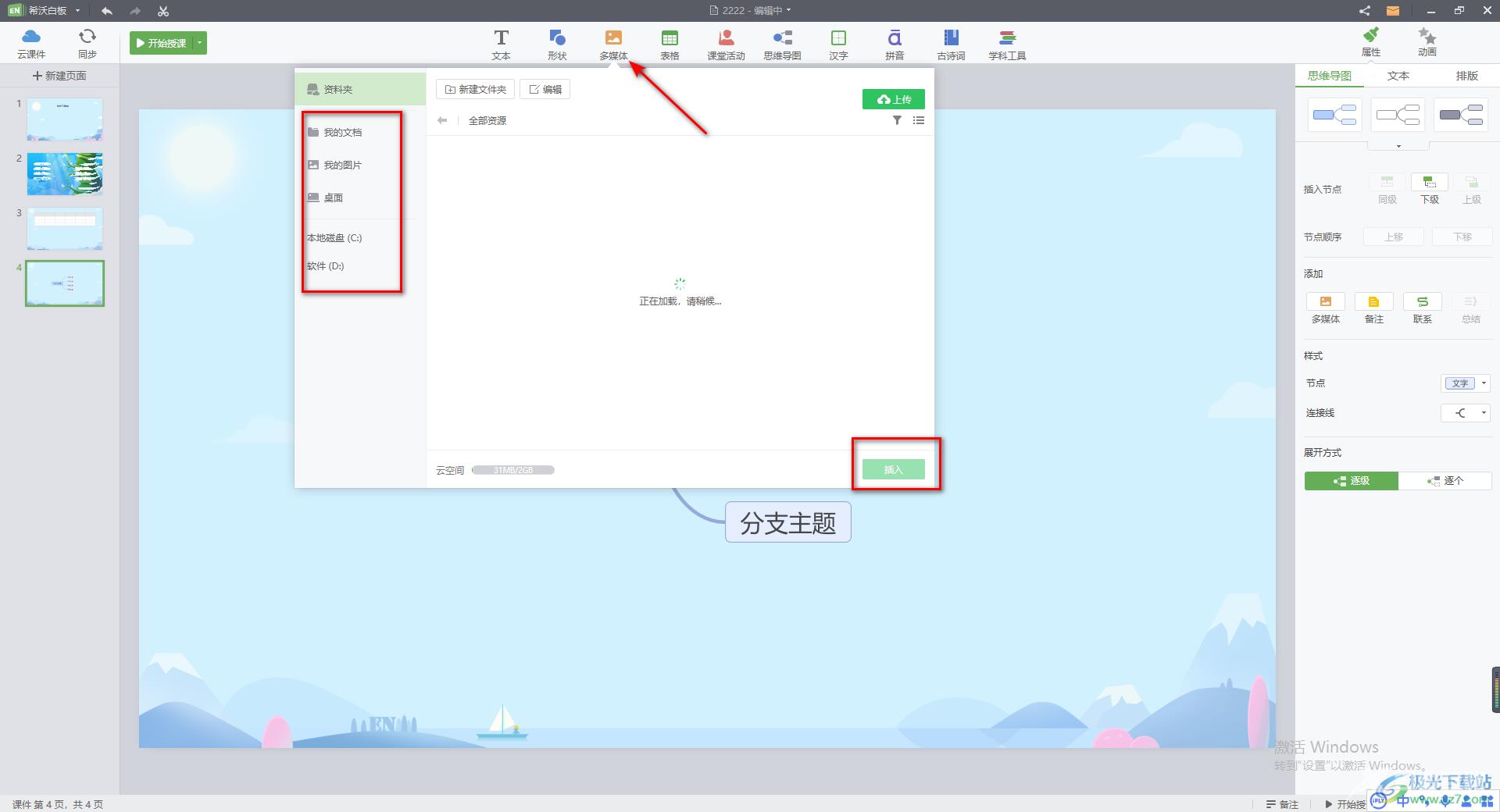Image resolution: width=1500 pixels, height=812 pixels.
Task: Insert a 表格 table from the toolbar
Action: point(670,45)
